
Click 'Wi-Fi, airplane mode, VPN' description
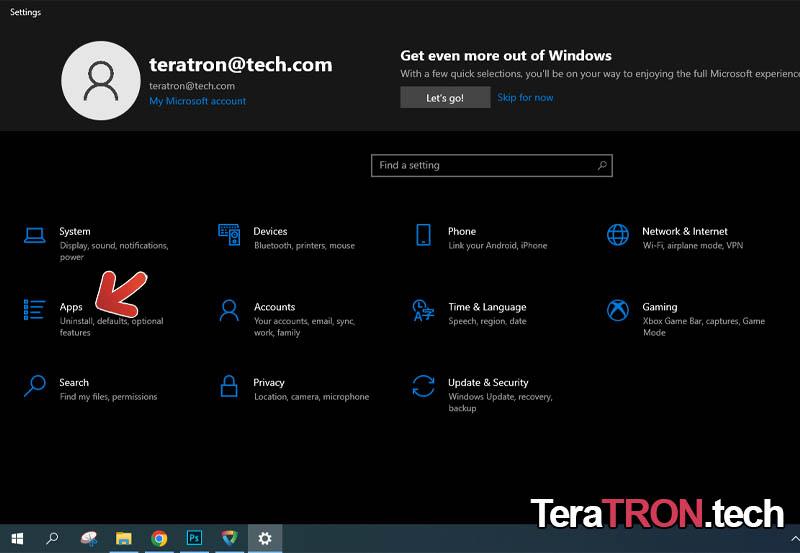[x=693, y=245]
